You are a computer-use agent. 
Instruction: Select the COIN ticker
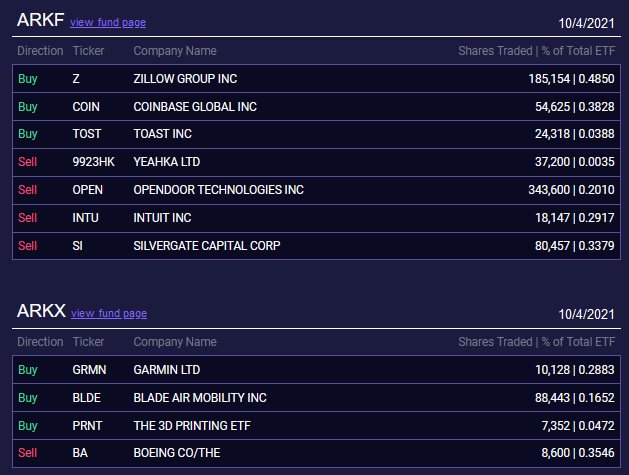86,107
